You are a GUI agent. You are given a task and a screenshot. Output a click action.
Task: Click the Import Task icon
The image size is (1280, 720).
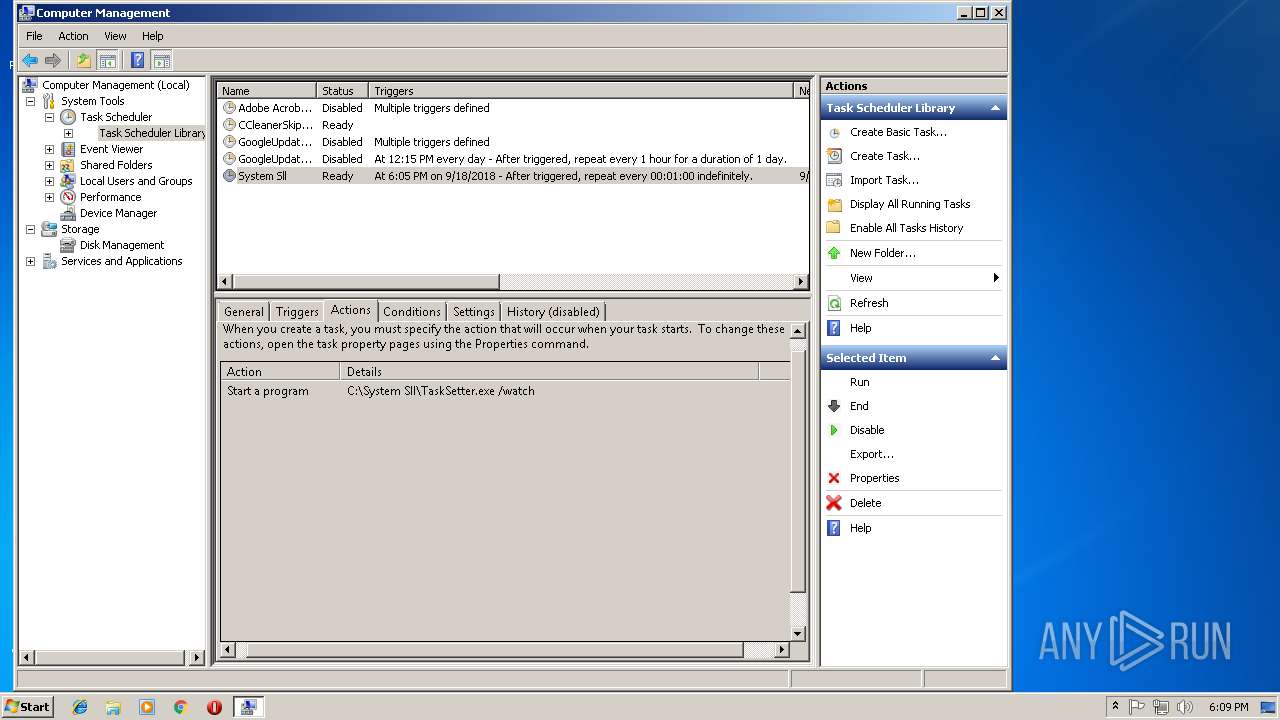(834, 180)
